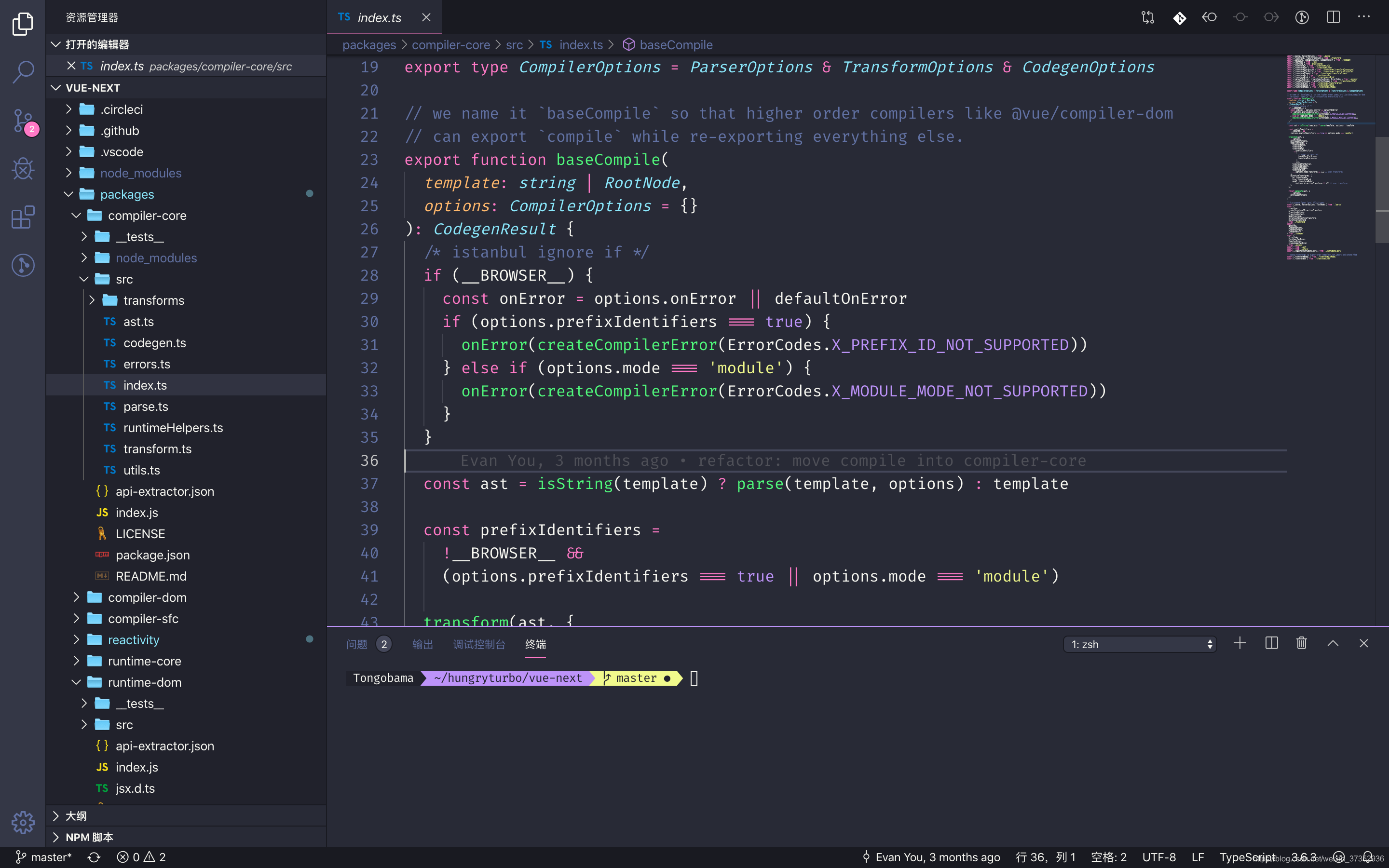
Task: Click the terminal prompt input area
Action: coord(694,678)
